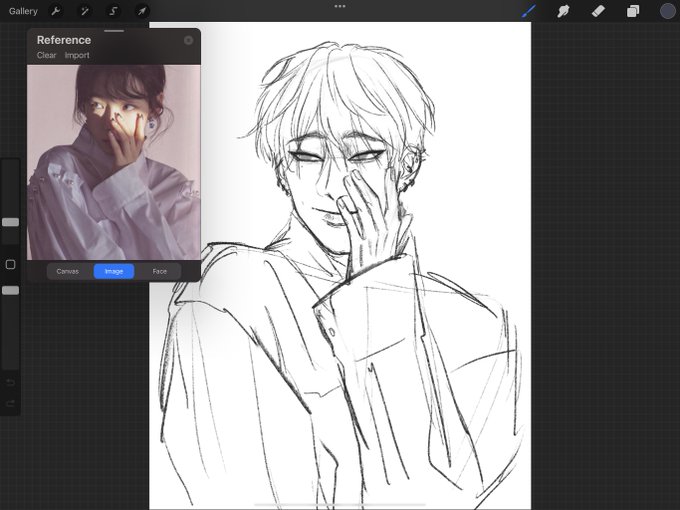The height and width of the screenshot is (510, 680).
Task: Clear the reference image
Action: [x=46, y=55]
